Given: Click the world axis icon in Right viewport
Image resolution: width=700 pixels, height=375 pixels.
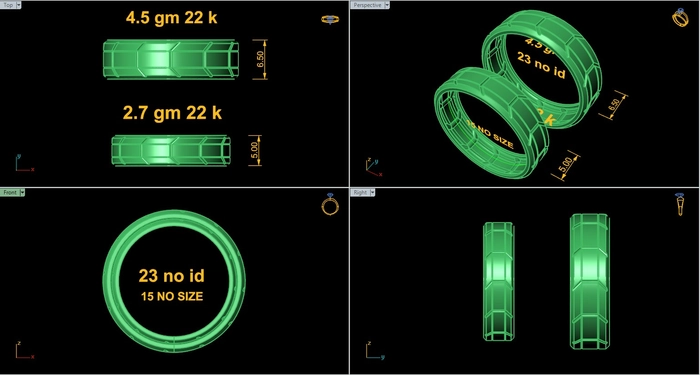Looking at the screenshot, I should pyautogui.click(x=375, y=350).
